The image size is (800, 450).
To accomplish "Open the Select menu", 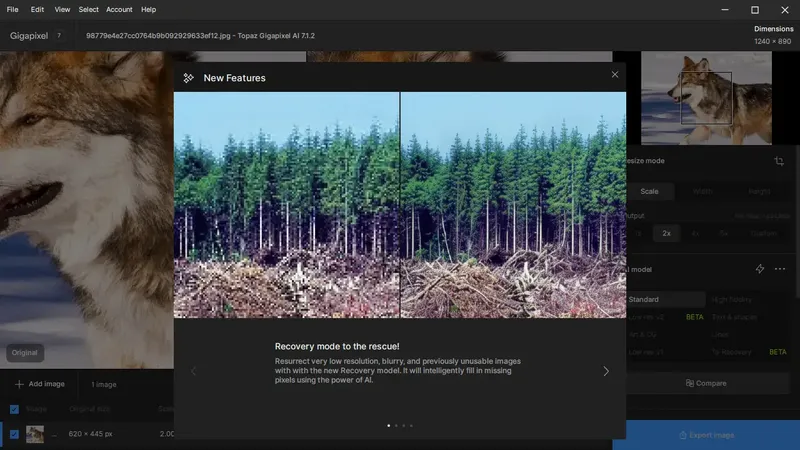I will [x=88, y=10].
